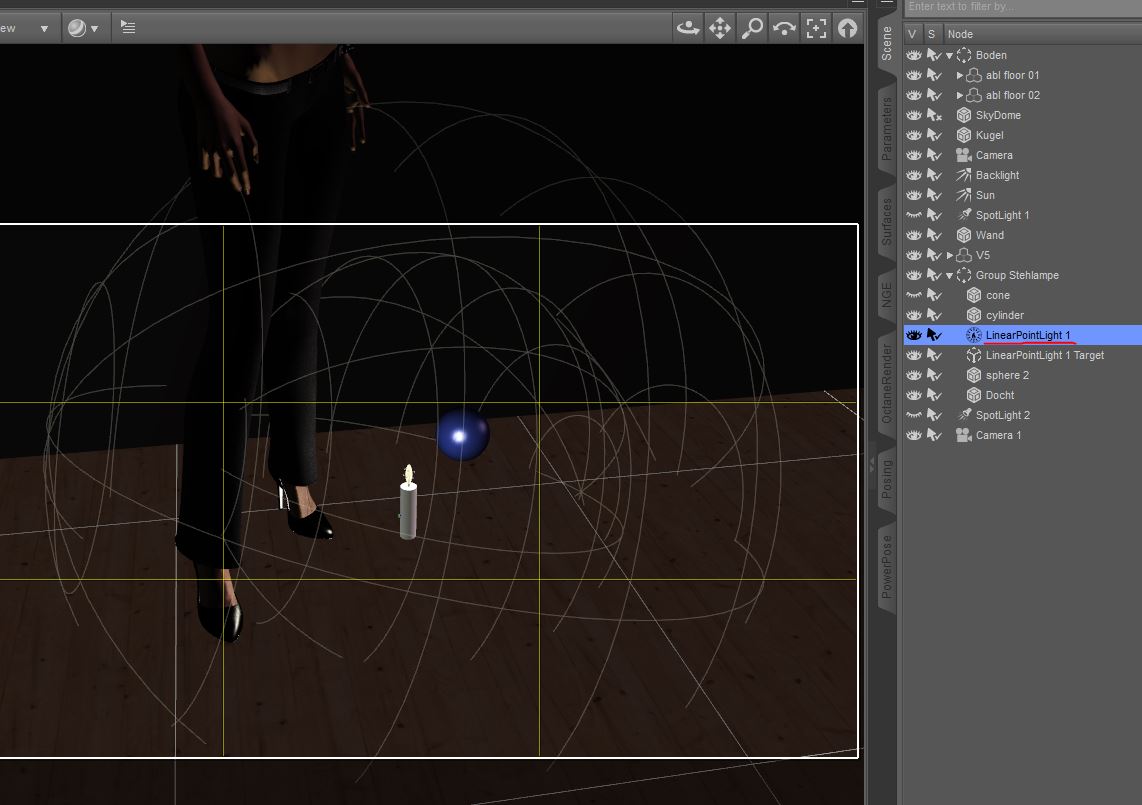Toggle selectability of Sun light
This screenshot has height=805, width=1142.
(934, 195)
